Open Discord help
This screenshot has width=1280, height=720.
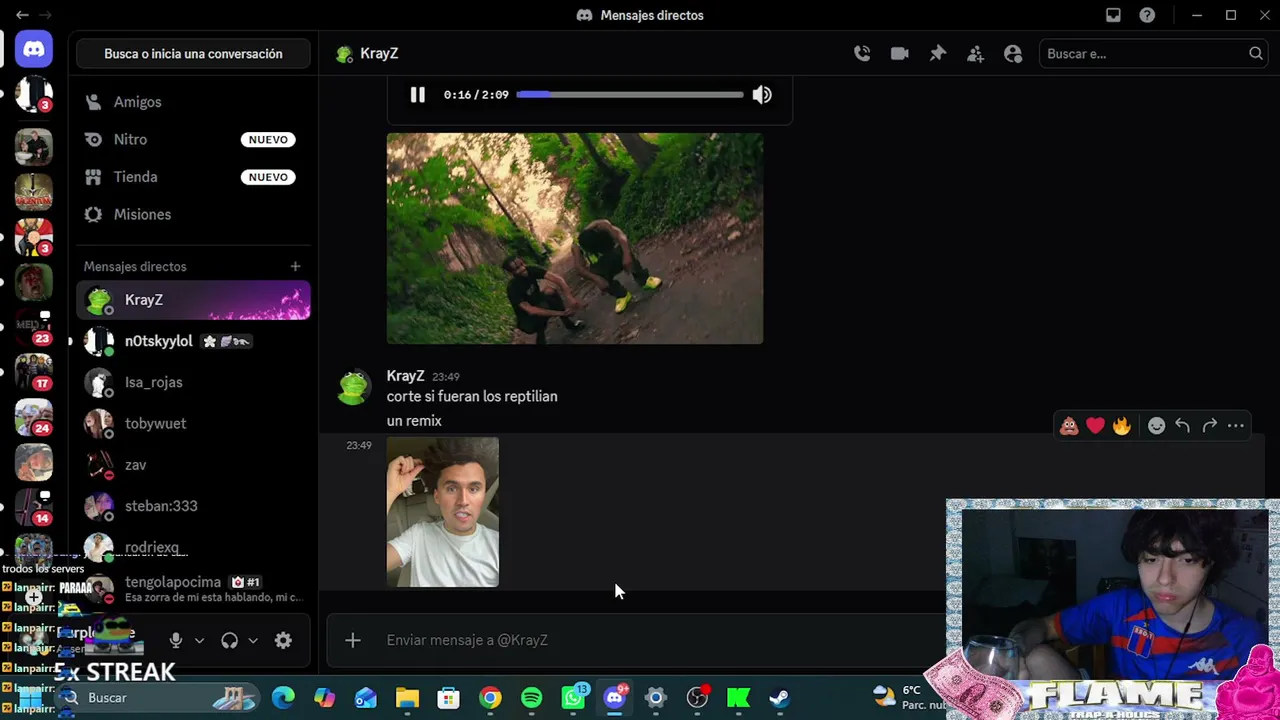coord(1147,15)
